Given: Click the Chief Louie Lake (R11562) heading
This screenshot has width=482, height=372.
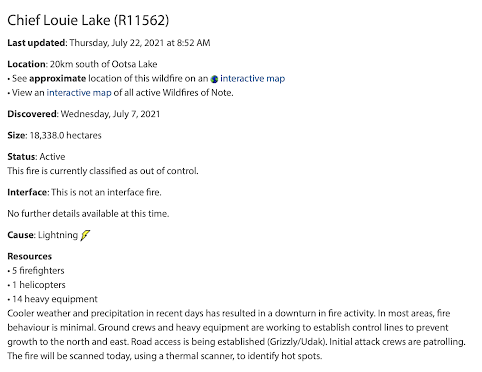Looking at the screenshot, I should click(88, 20).
